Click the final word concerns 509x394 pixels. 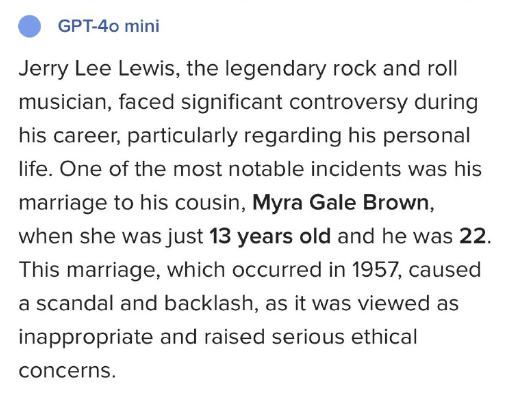coord(65,371)
